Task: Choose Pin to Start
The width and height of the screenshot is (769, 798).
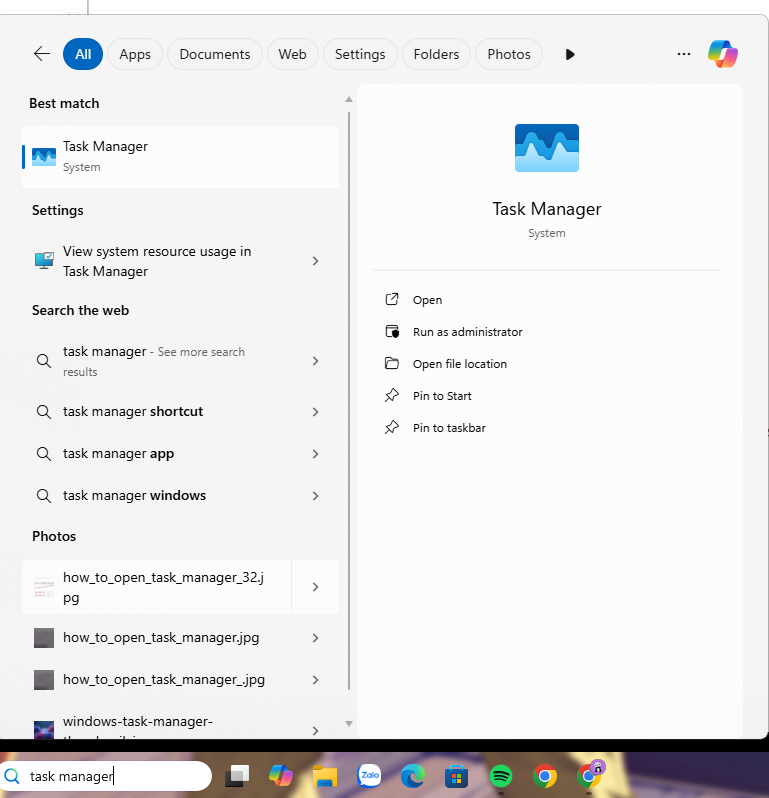Action: (x=442, y=396)
